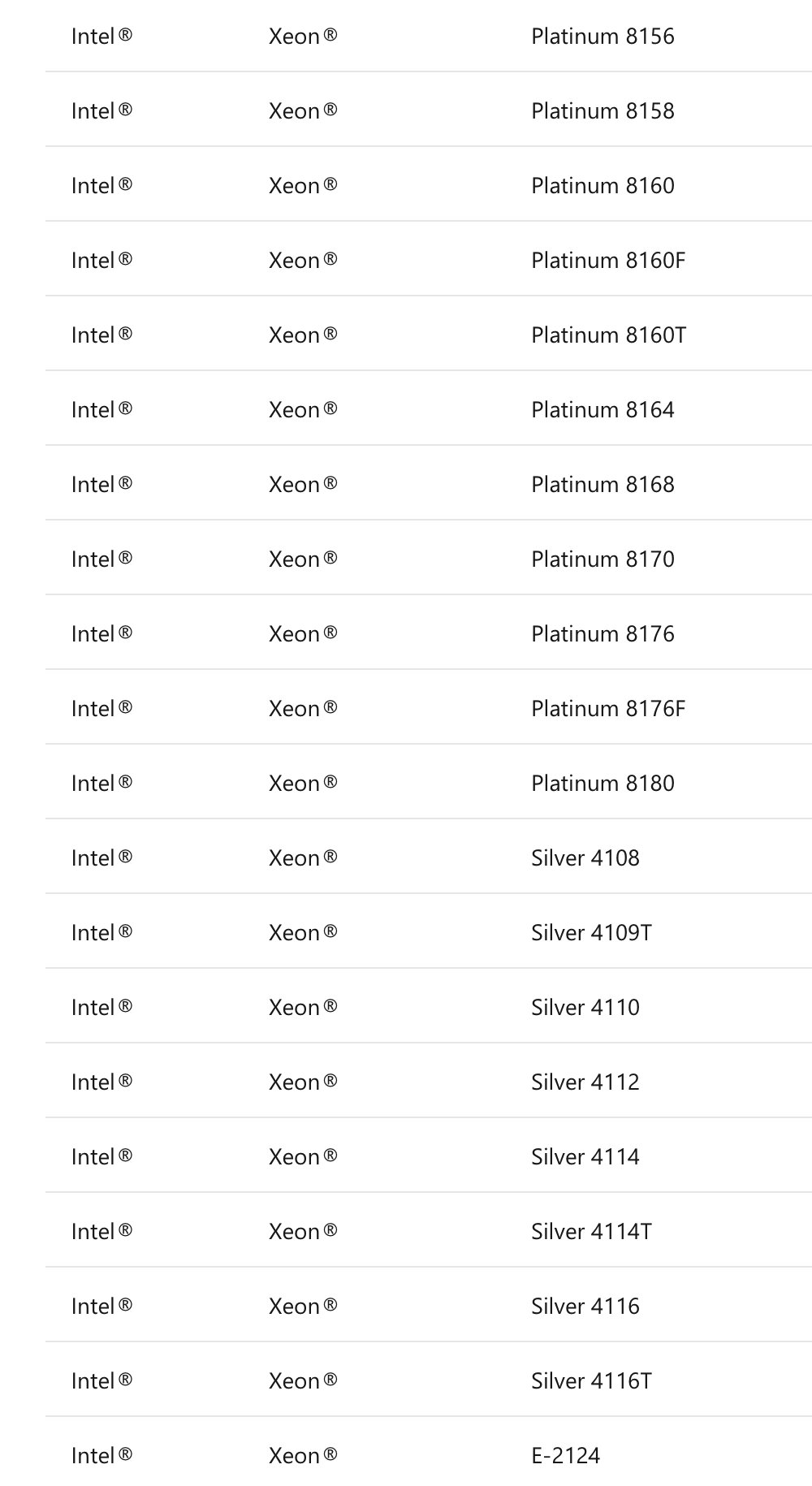This screenshot has width=812, height=1486.
Task: Select the Platinum 8176F processor entry
Action: coord(608,709)
